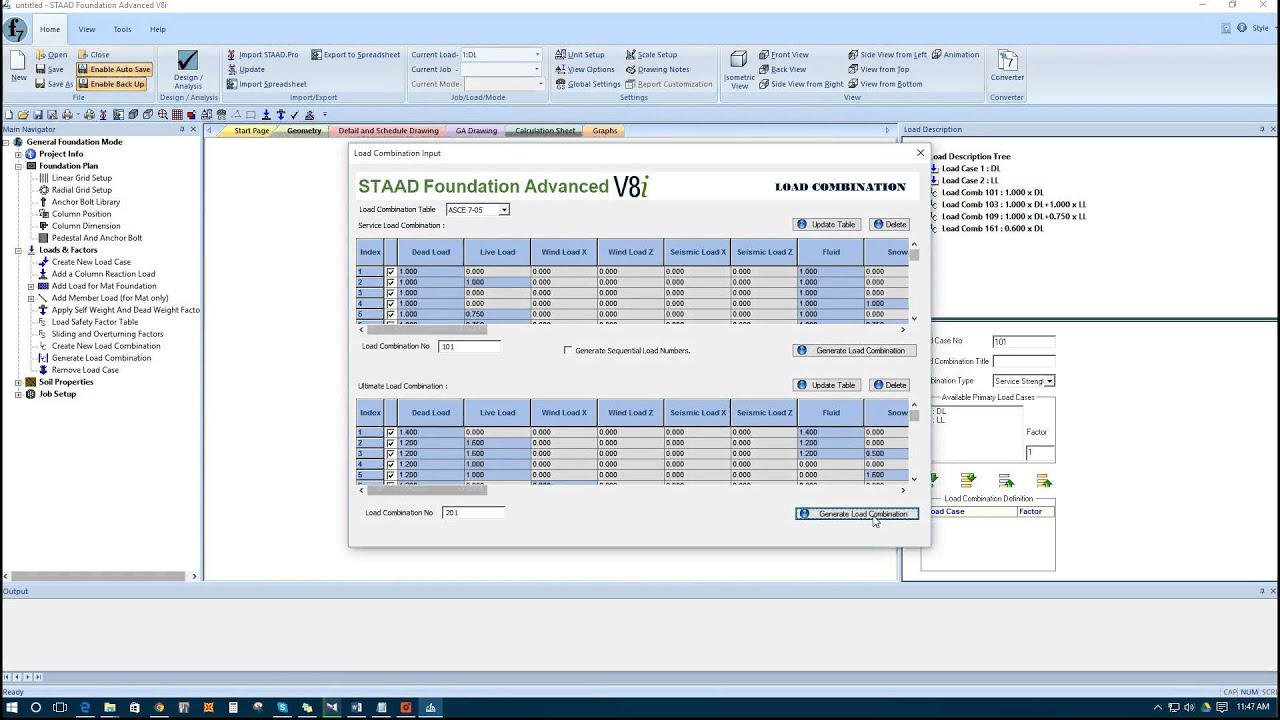This screenshot has width=1280, height=720.
Task: Check Generate Sequential Load Numbers
Action: 568,350
